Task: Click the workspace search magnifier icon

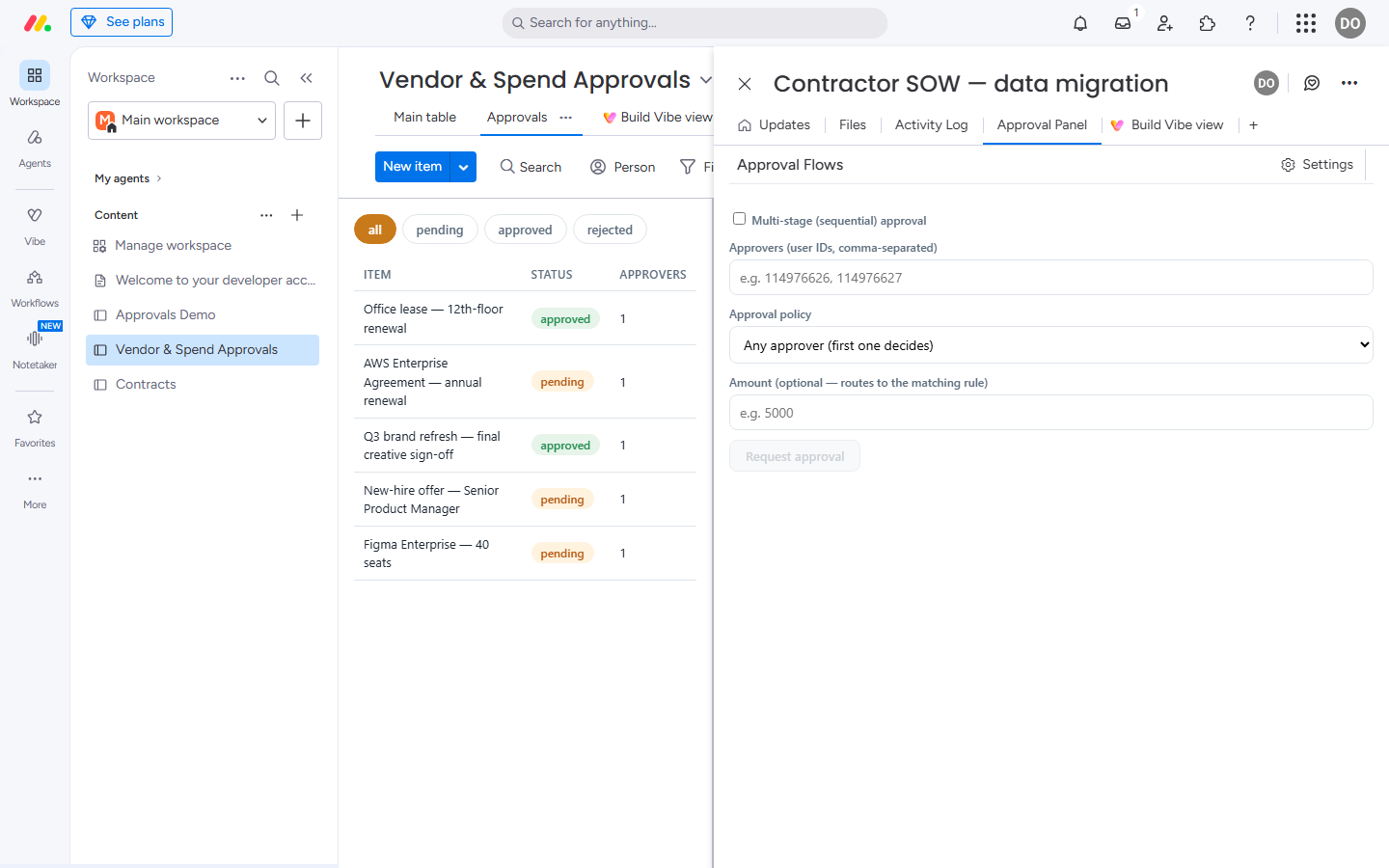Action: pyautogui.click(x=272, y=78)
